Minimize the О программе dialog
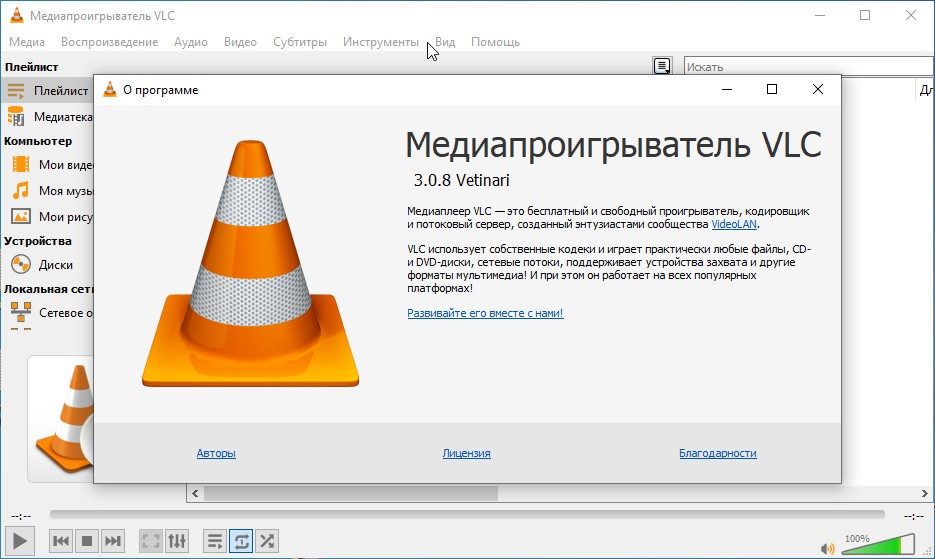935x559 pixels. point(727,89)
